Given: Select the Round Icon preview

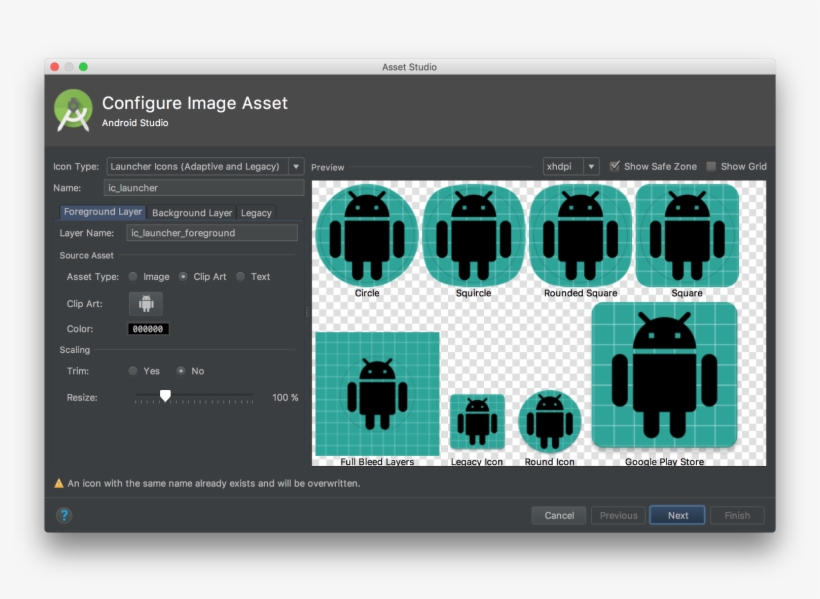Looking at the screenshot, I should click(550, 422).
